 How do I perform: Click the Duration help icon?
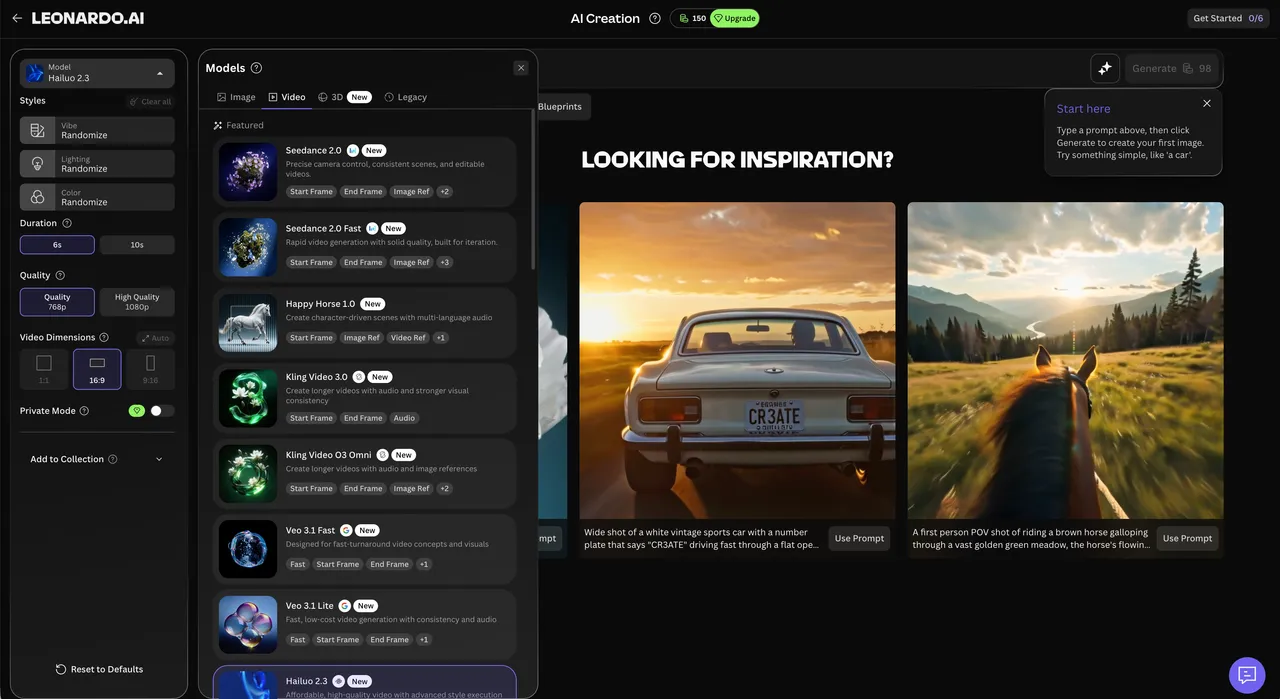(67, 224)
